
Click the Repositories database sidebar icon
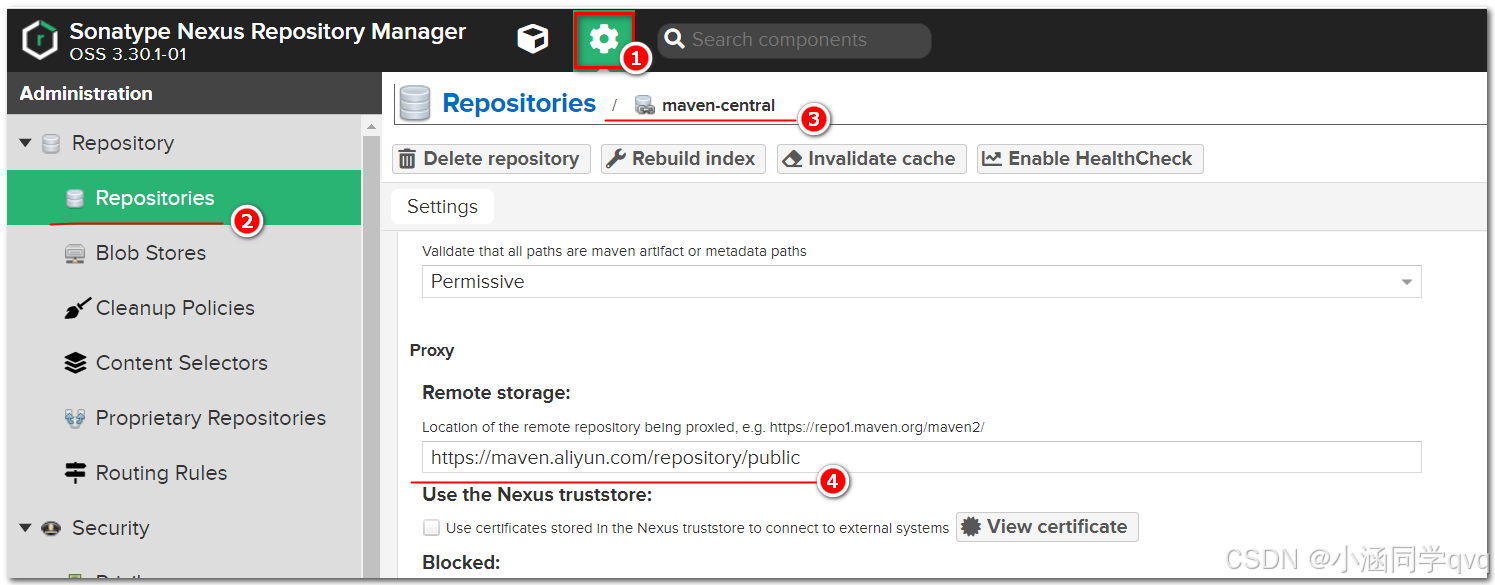tap(75, 198)
